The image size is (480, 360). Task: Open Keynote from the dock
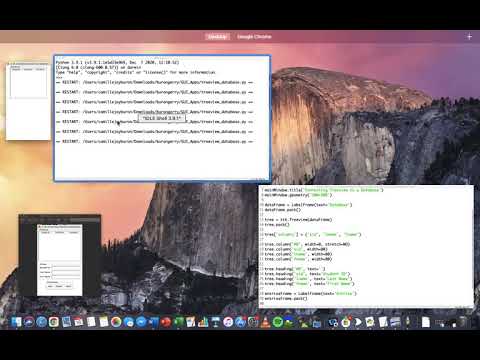coord(215,322)
